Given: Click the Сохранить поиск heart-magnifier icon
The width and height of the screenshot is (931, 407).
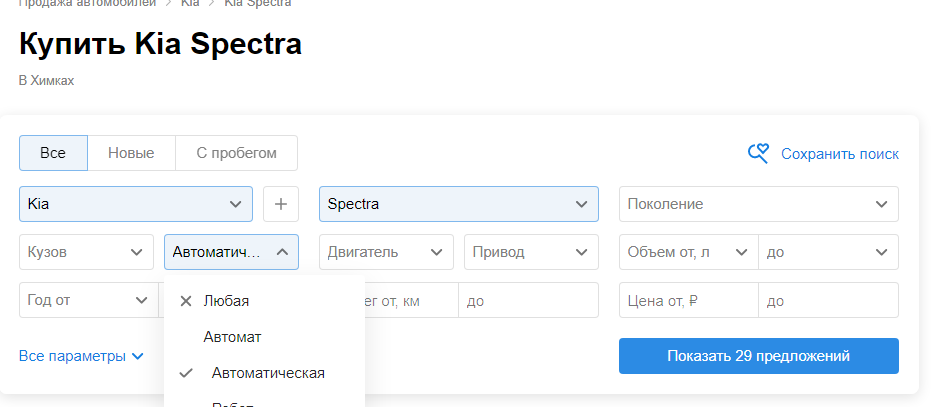Looking at the screenshot, I should click(758, 153).
